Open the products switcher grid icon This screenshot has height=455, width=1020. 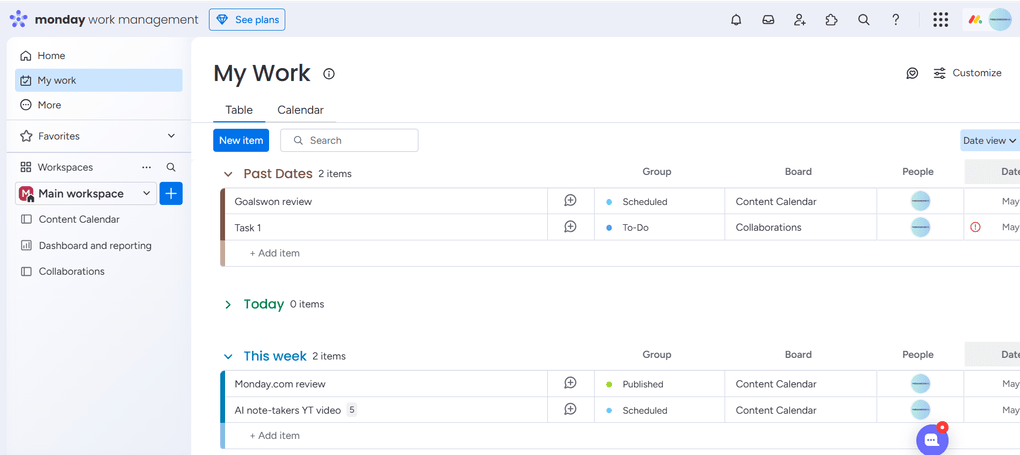point(940,20)
